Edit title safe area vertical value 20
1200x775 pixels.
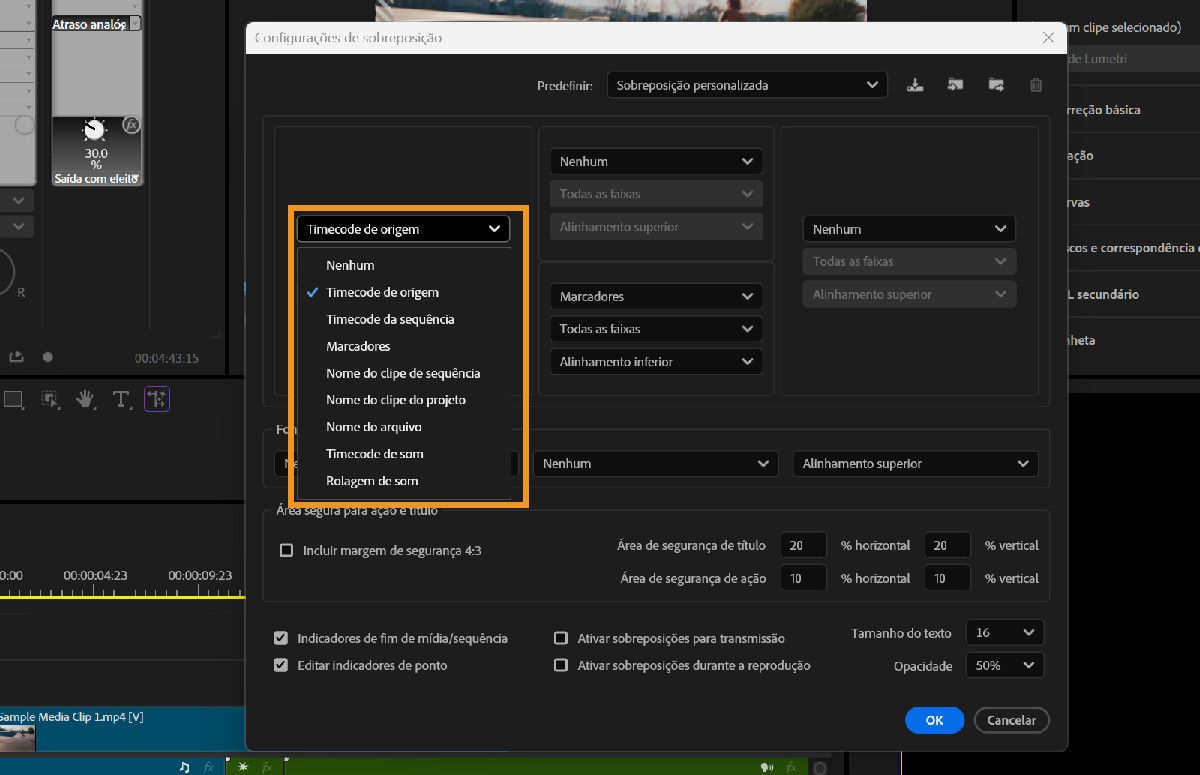click(948, 546)
